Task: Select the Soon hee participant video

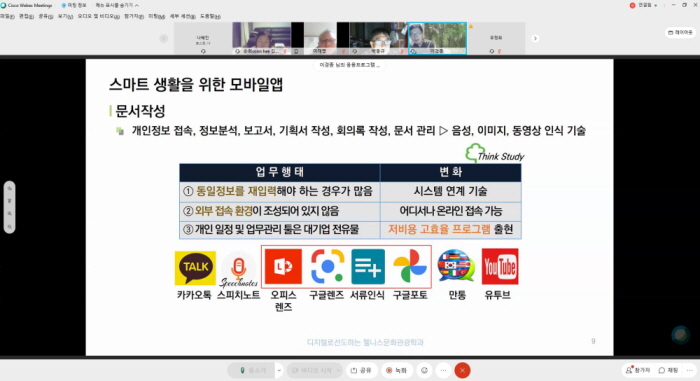Action: pos(261,38)
